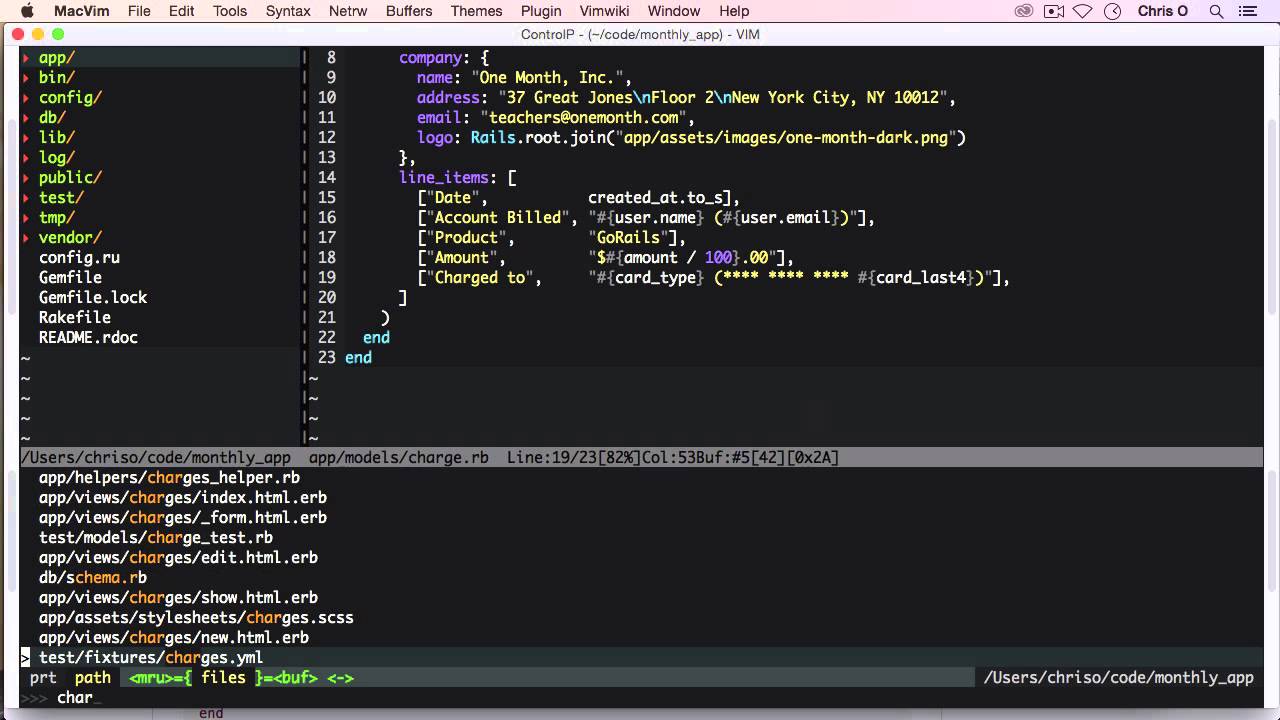The width and height of the screenshot is (1280, 720).
Task: Select app/views/charges/new.html.erb result
Action: point(174,638)
